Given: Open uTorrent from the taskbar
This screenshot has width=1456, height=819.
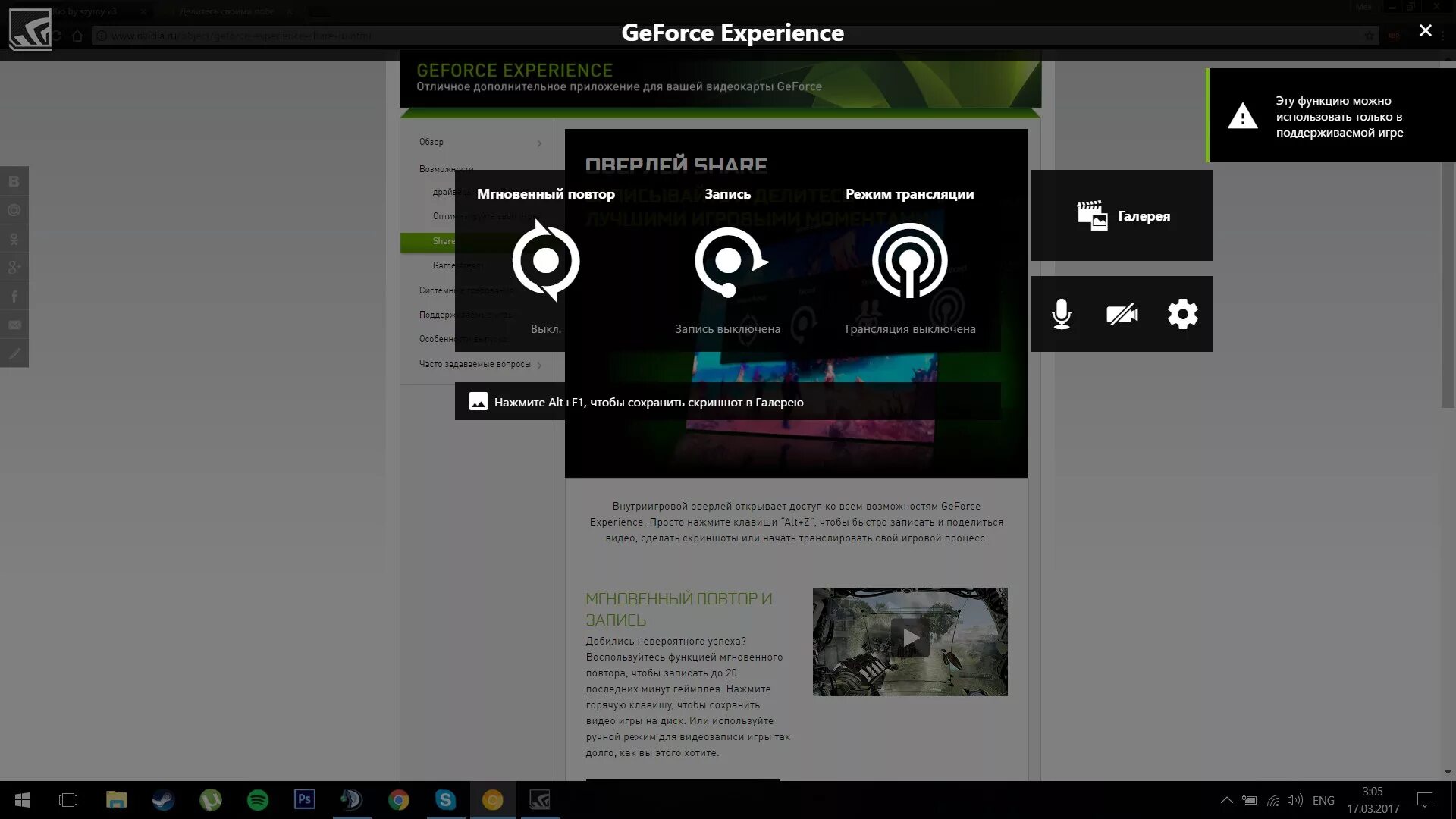Looking at the screenshot, I should (210, 800).
